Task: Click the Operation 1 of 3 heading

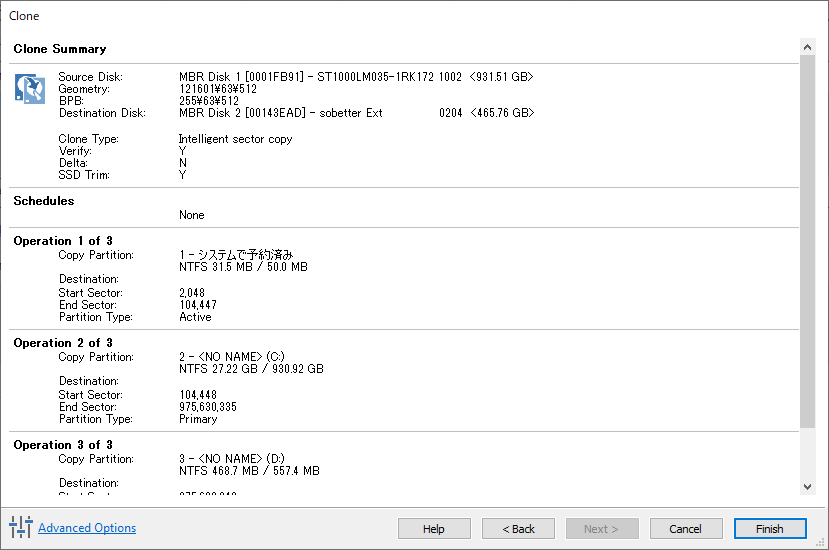Action: pyautogui.click(x=63, y=241)
